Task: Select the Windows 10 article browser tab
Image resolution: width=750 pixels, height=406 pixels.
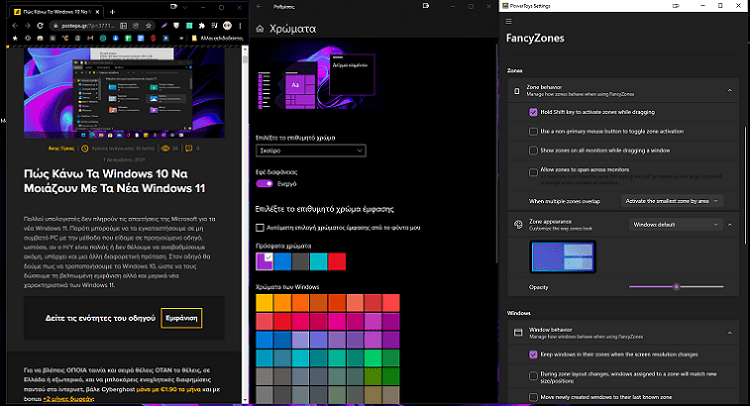Action: [56, 11]
